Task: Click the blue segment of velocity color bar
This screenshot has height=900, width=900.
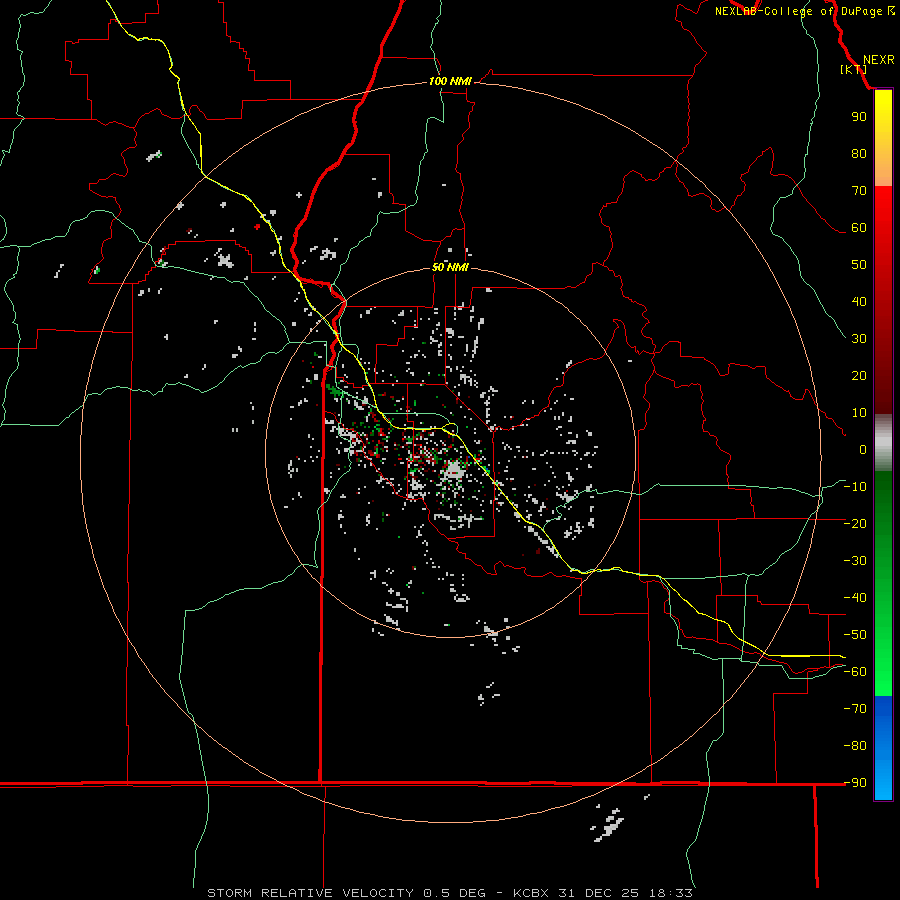Action: point(883,748)
